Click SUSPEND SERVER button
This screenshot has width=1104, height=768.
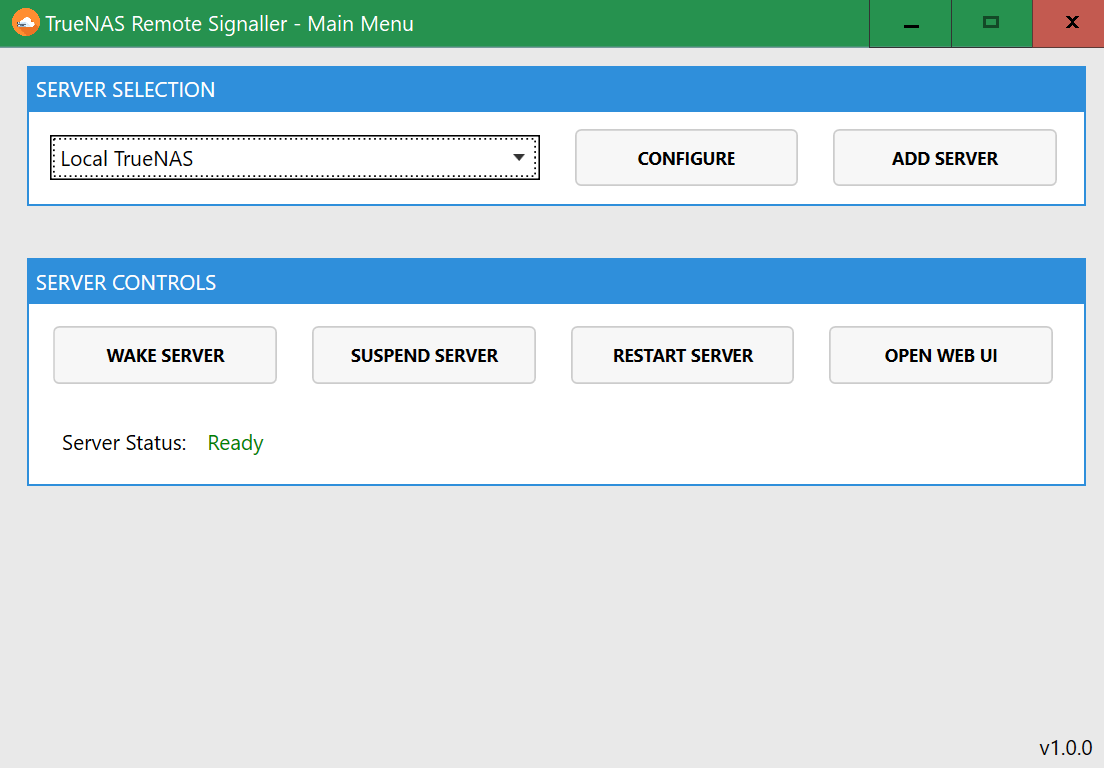point(424,355)
